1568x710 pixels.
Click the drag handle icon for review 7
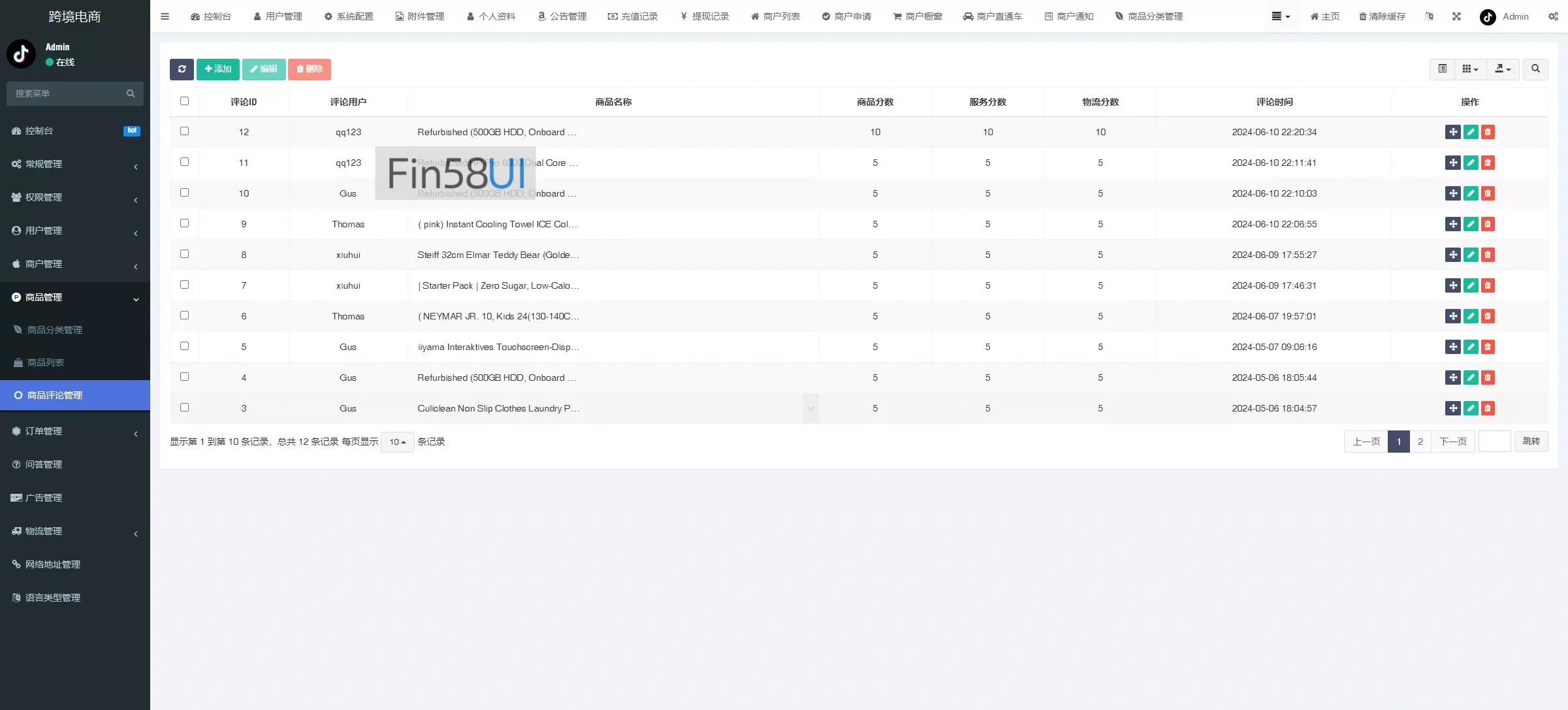1452,285
